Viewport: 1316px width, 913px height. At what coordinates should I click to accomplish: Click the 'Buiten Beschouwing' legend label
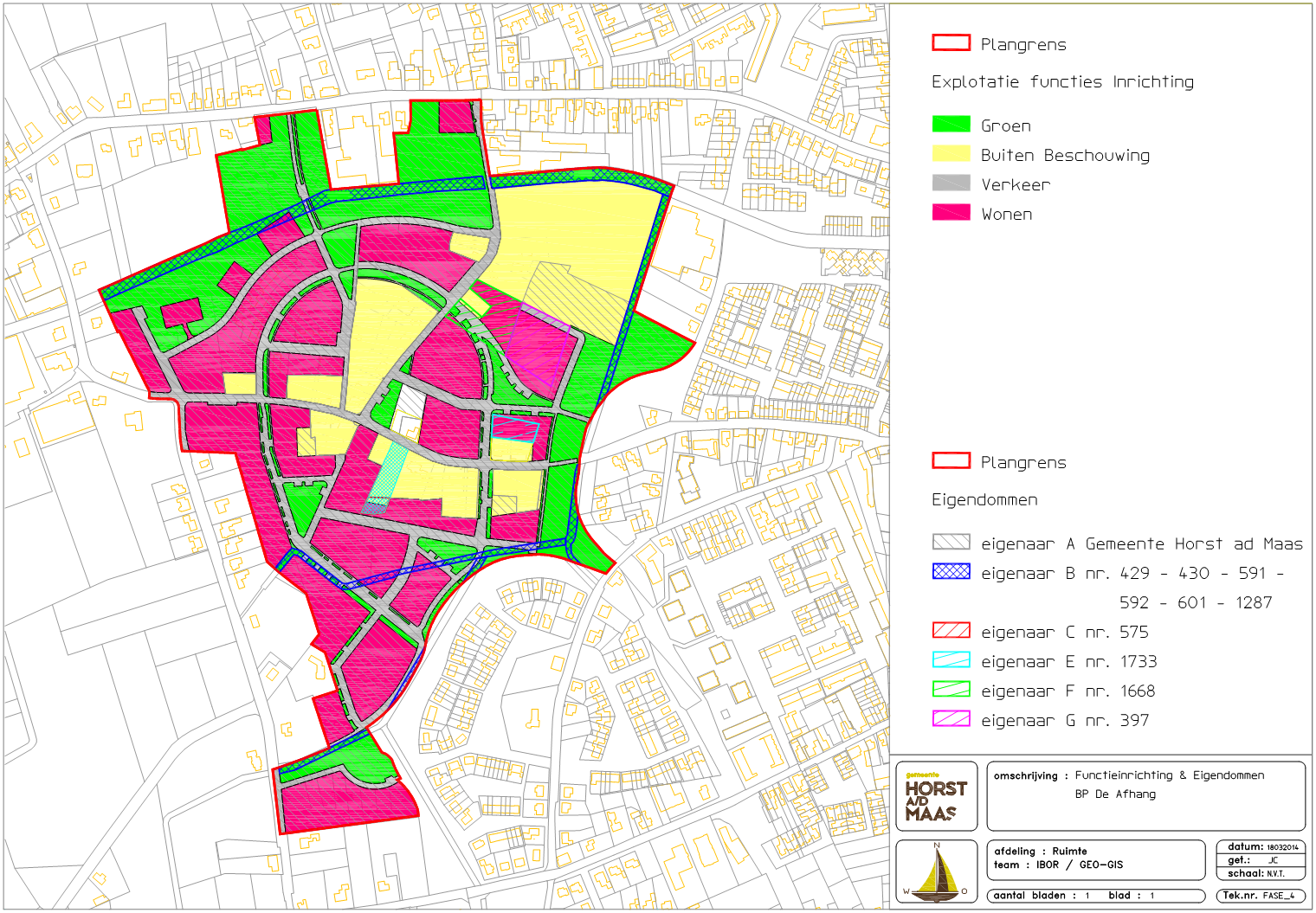[1066, 156]
